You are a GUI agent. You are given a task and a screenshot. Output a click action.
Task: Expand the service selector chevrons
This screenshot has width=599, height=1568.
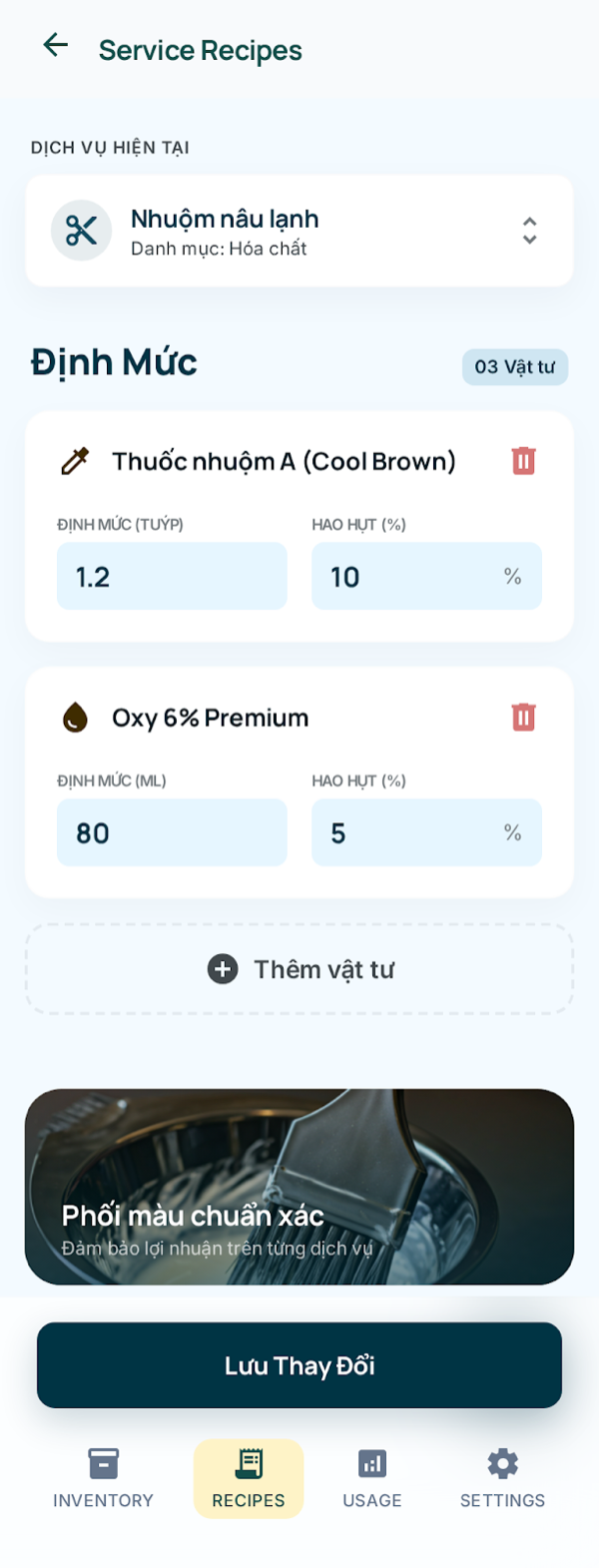tap(530, 231)
